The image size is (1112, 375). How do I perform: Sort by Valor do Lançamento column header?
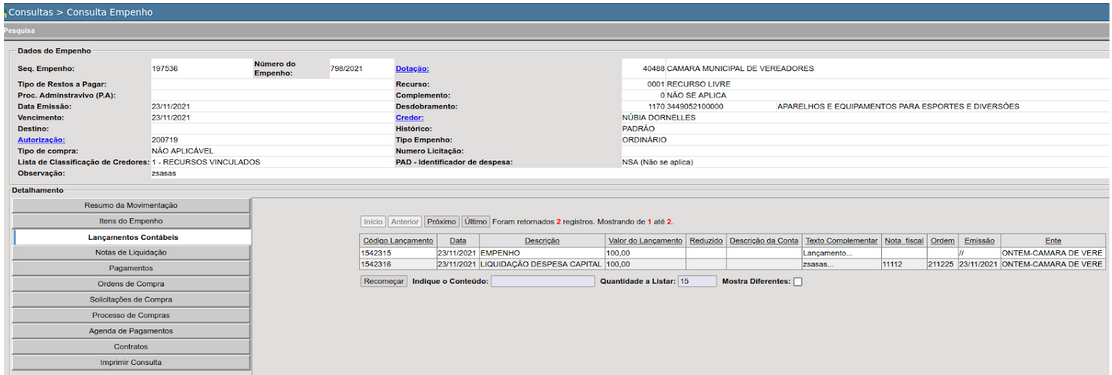tap(645, 241)
